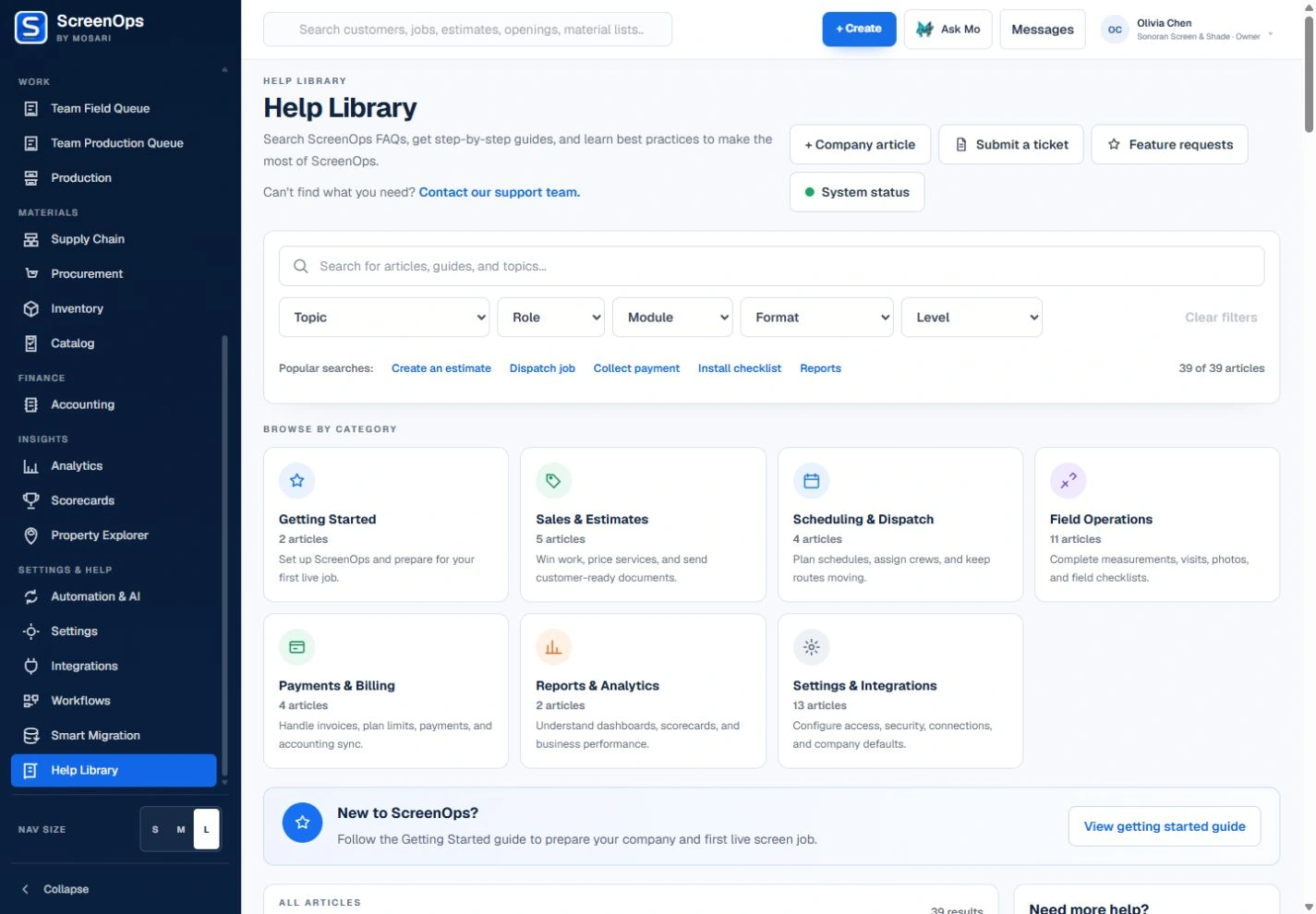Image resolution: width=1316 pixels, height=914 pixels.
Task: Open Settings in the sidebar
Action: pos(114,631)
